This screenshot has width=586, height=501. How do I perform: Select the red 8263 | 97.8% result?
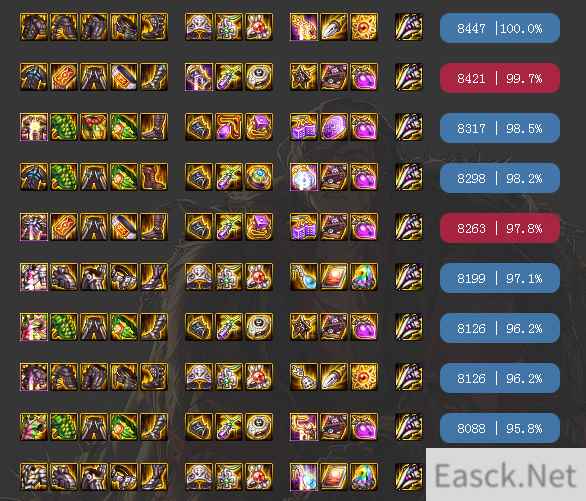(500, 228)
